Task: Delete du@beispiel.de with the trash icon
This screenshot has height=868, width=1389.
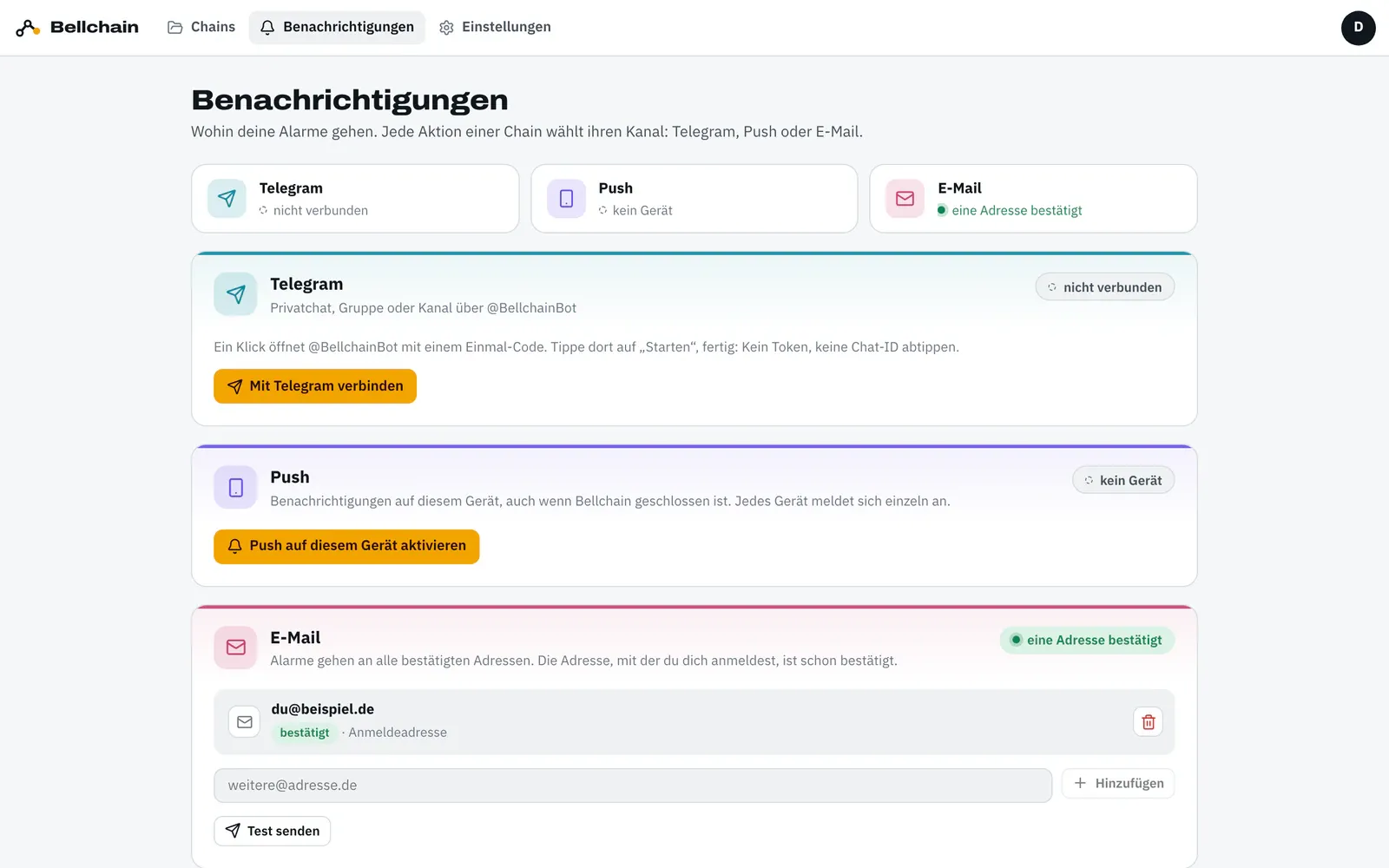Action: click(1148, 722)
